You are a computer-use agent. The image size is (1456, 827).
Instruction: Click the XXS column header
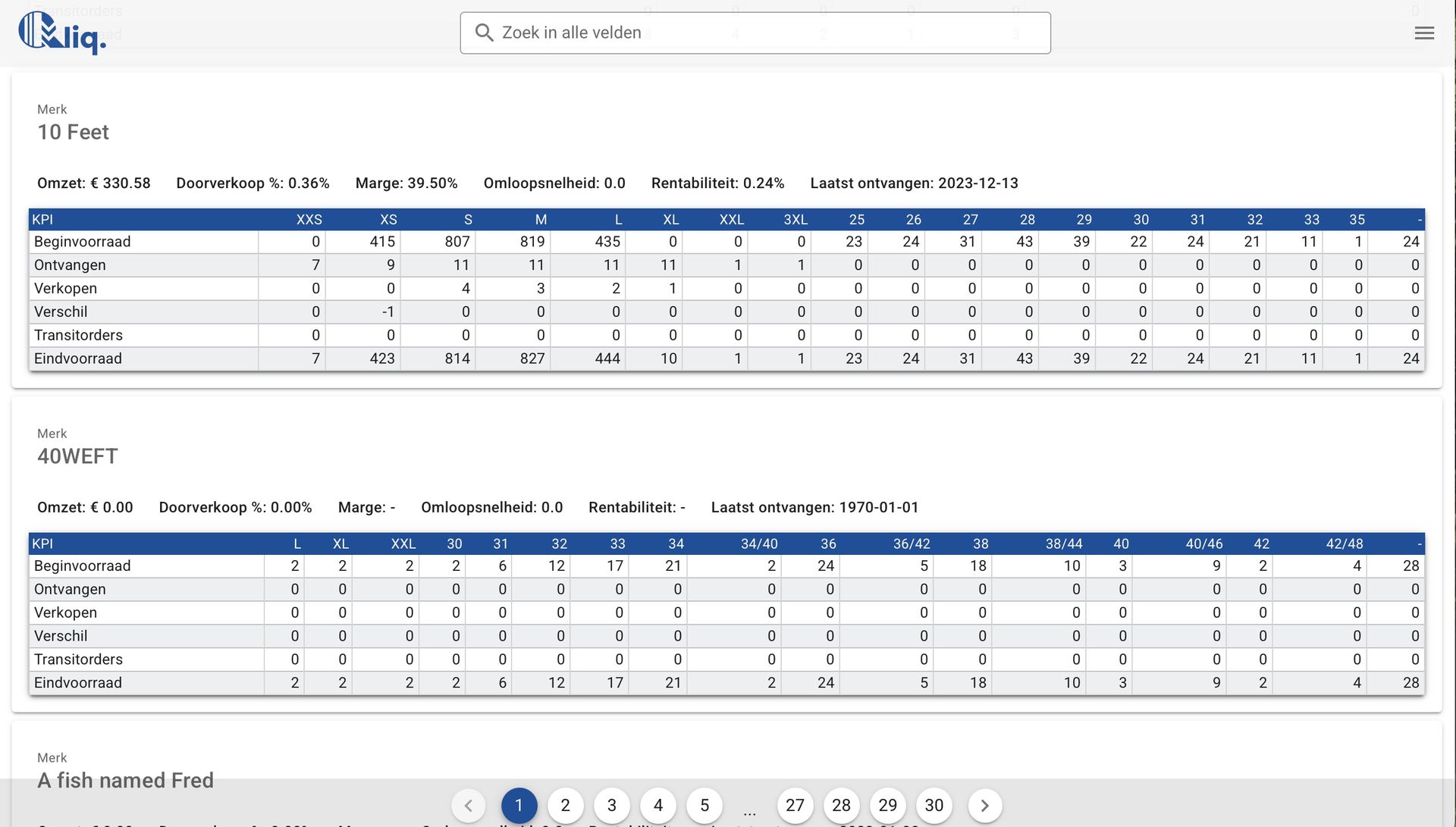(309, 220)
